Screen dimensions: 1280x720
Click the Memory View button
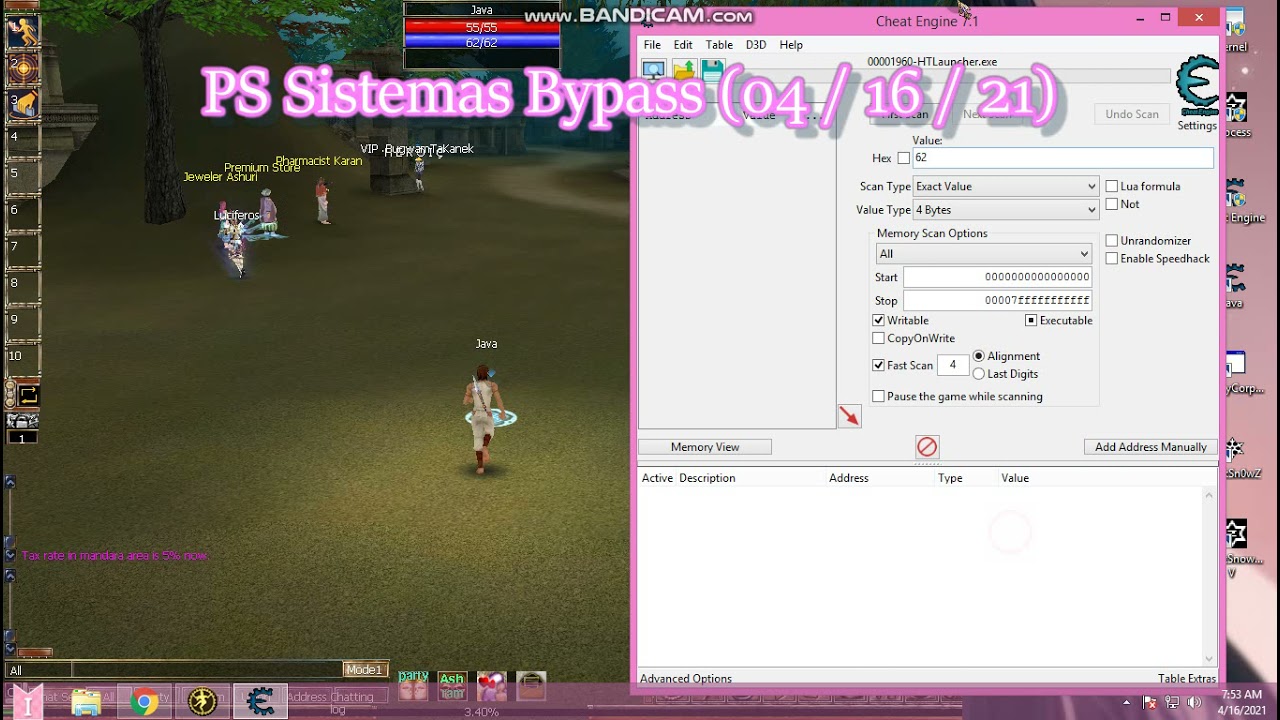pyautogui.click(x=705, y=447)
